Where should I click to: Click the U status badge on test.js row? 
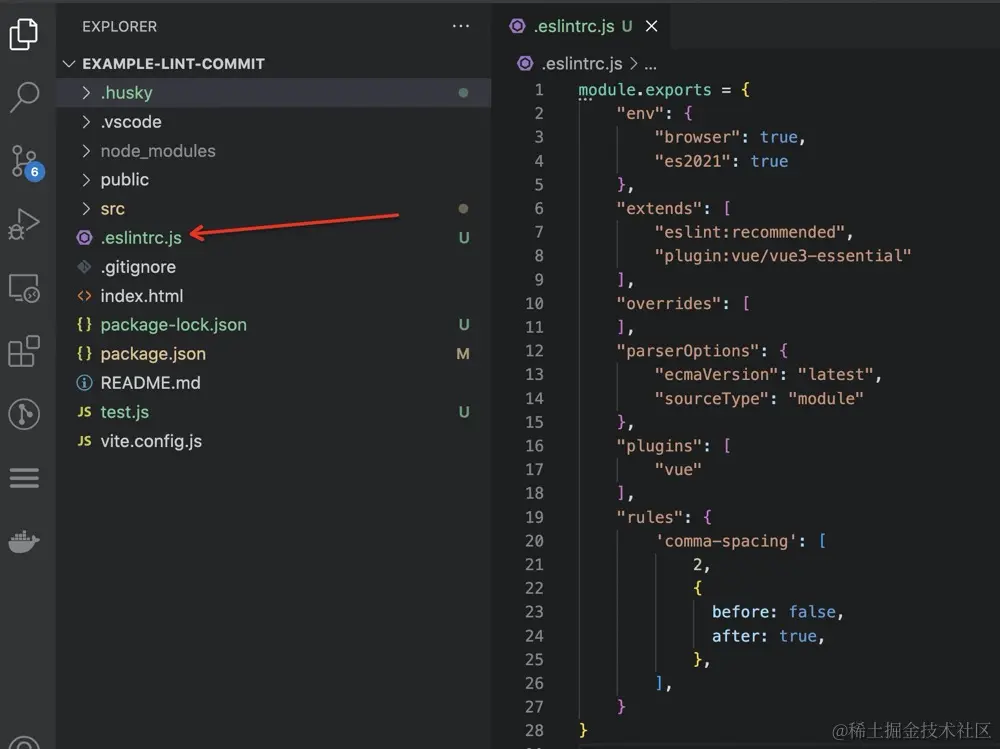coord(464,412)
